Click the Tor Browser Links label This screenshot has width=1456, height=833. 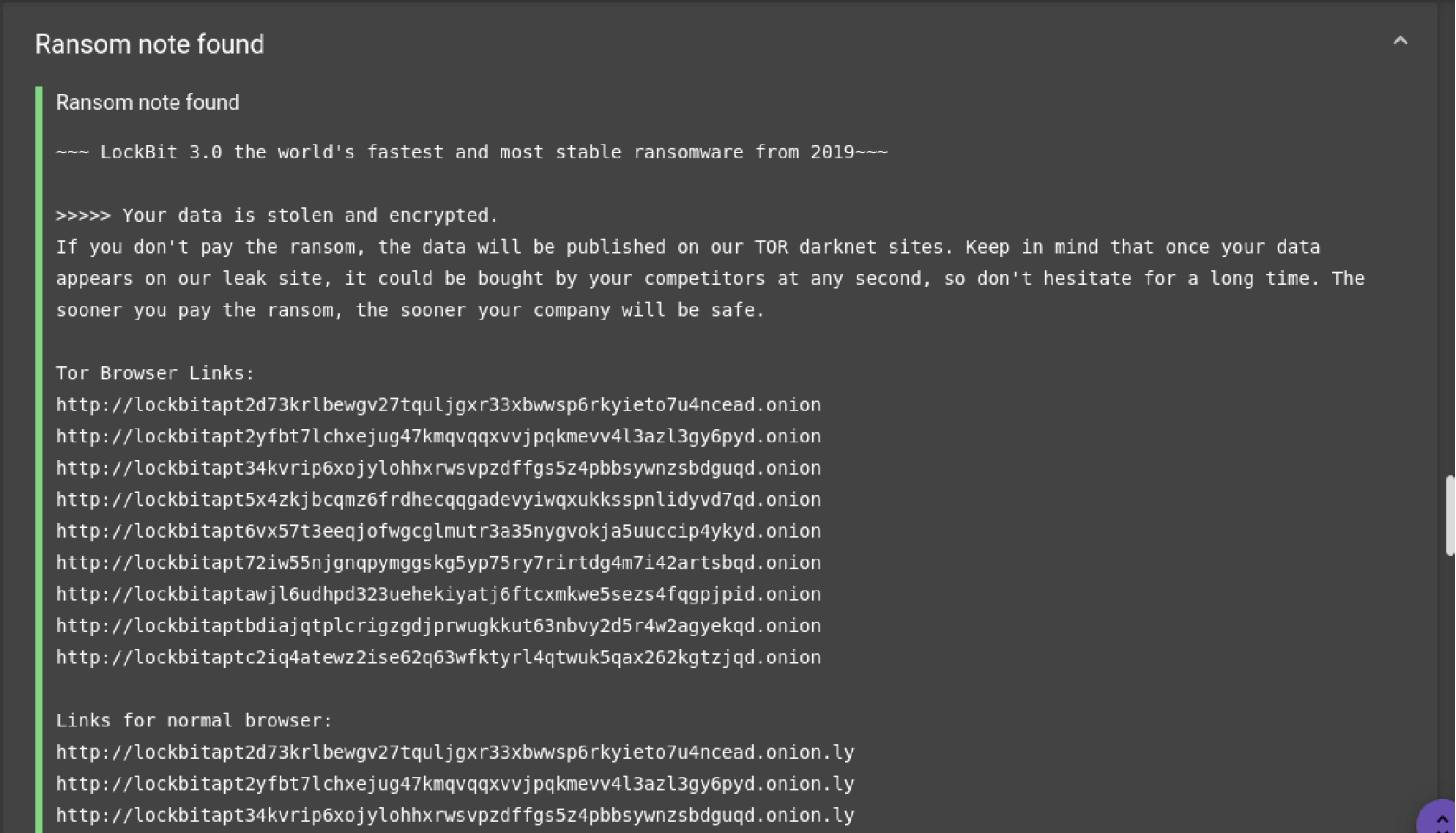[155, 373]
